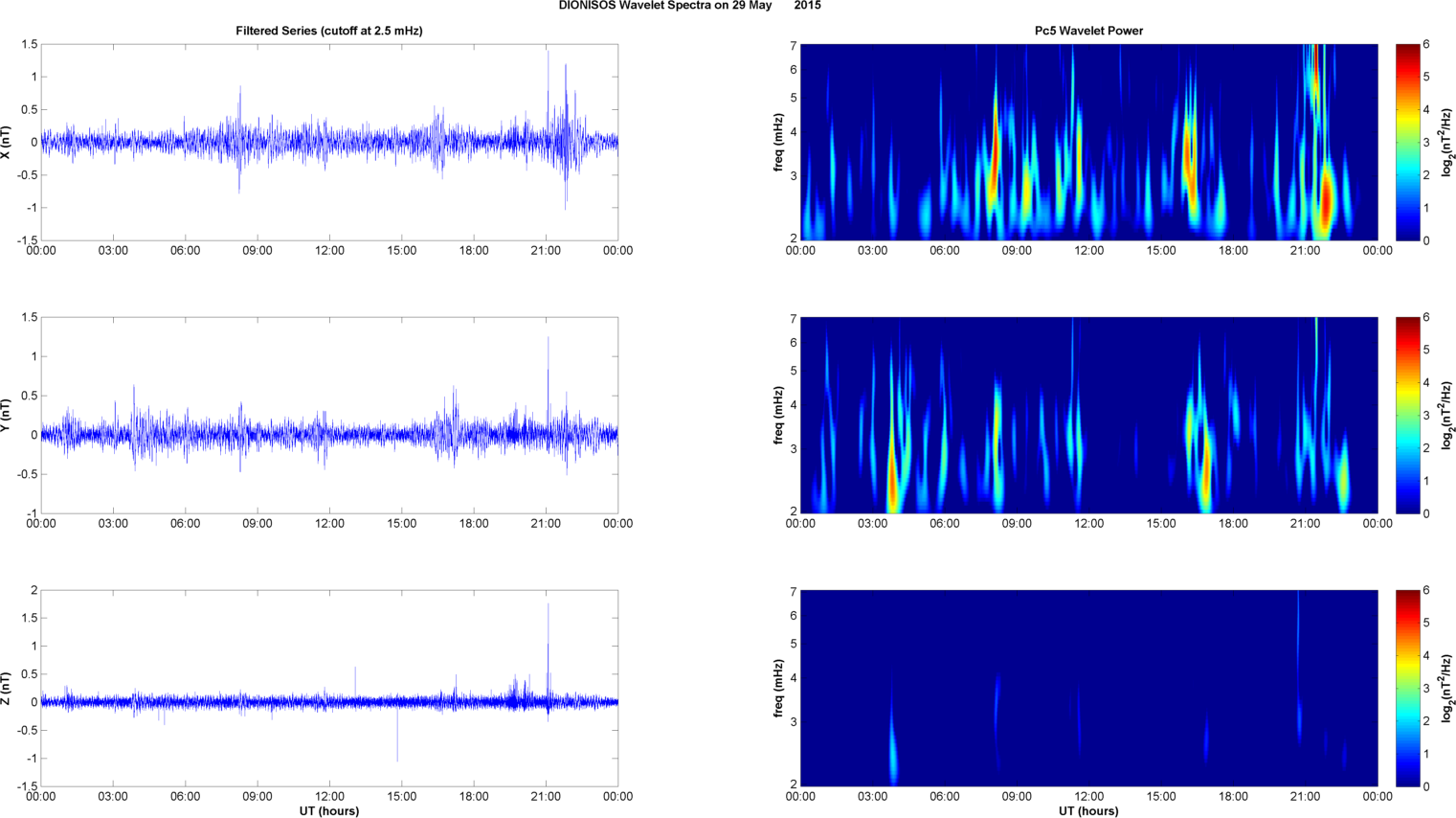This screenshot has height=818, width=1456.
Task: Click the '3' frequency tick of the bottom spectrogram
Action: [x=794, y=721]
